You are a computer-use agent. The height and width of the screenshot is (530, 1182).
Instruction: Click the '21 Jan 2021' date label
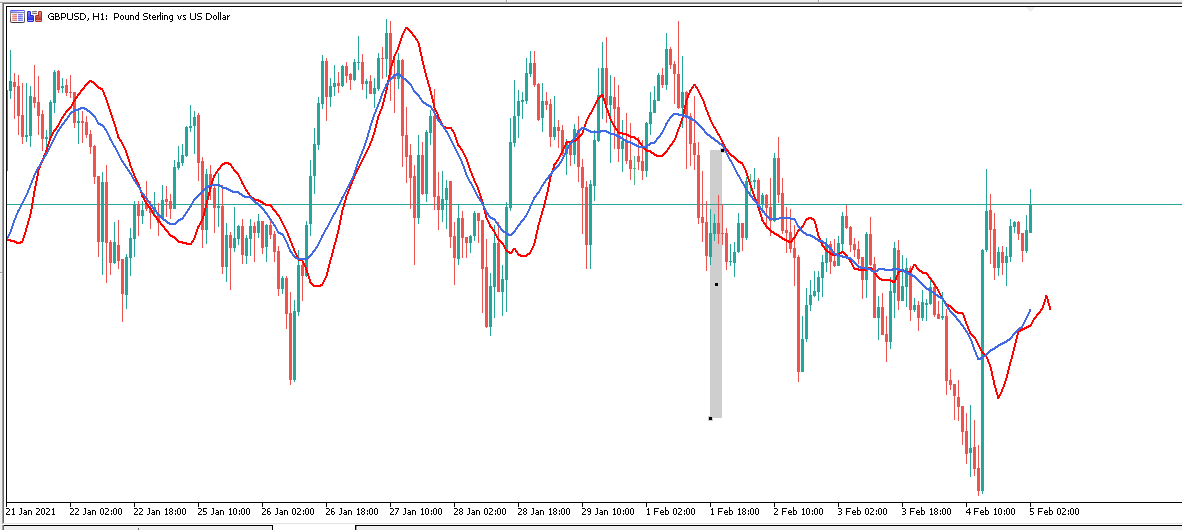tap(30, 511)
